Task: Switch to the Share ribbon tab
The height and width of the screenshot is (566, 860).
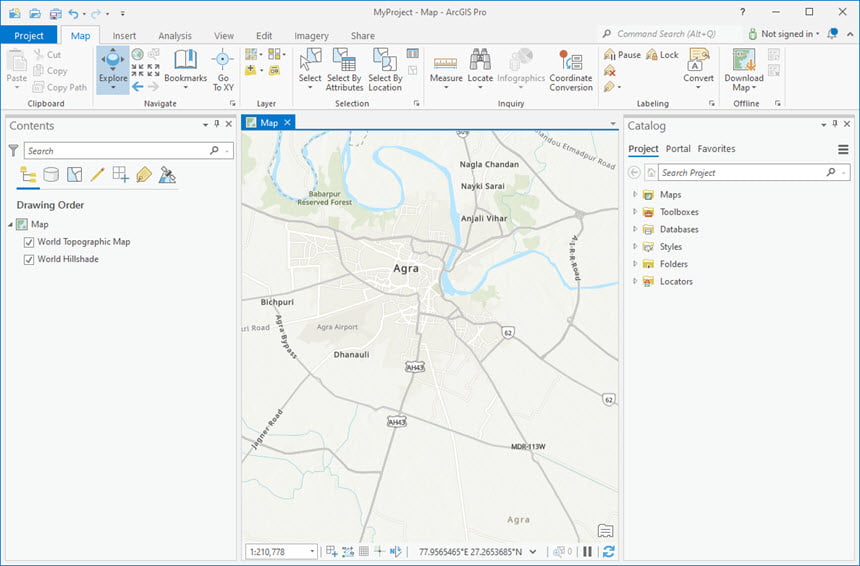Action: point(363,36)
